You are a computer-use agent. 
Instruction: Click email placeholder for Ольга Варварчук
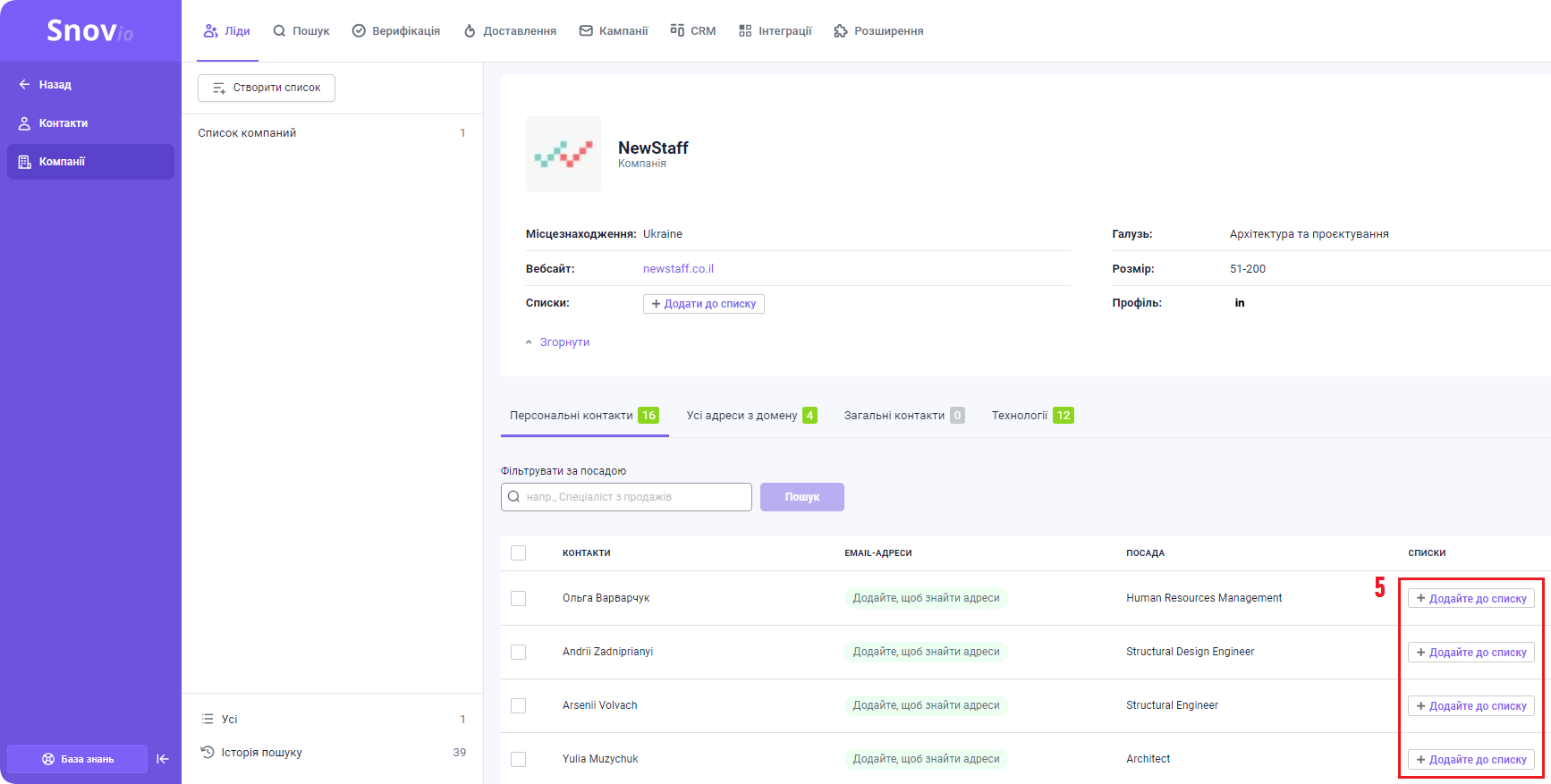click(x=926, y=598)
